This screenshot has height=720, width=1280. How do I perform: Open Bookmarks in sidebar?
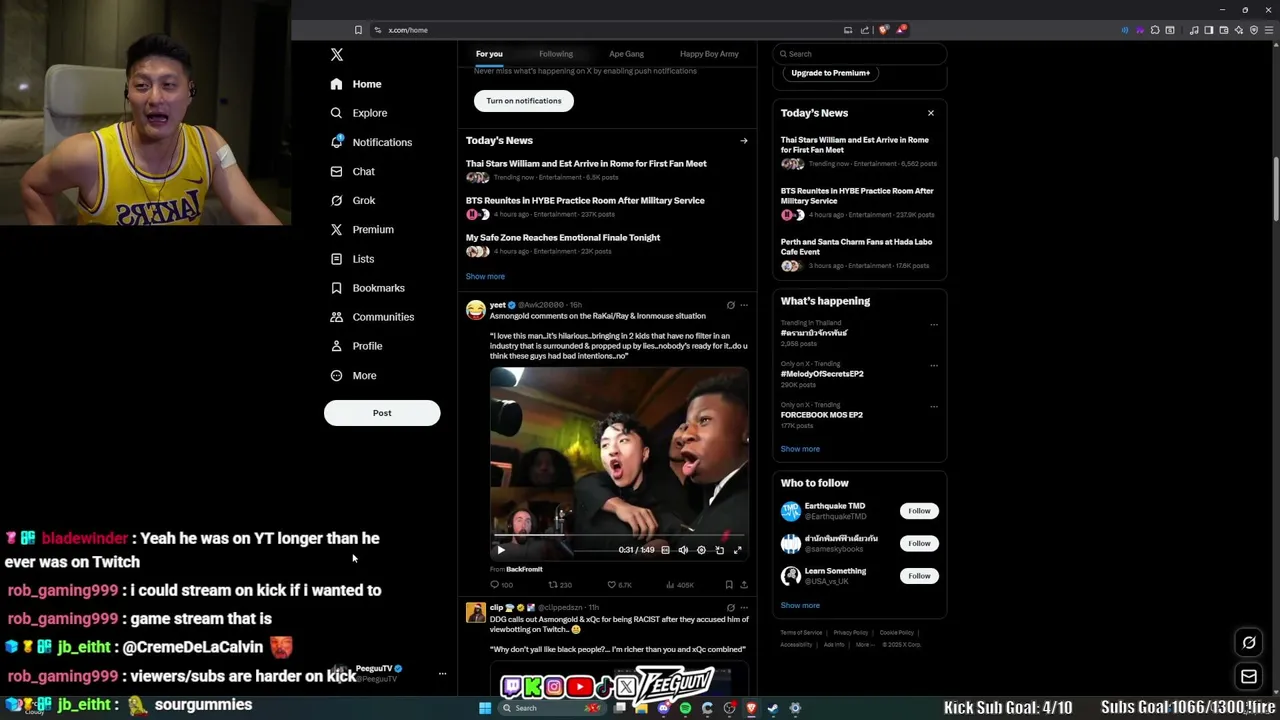367,288
